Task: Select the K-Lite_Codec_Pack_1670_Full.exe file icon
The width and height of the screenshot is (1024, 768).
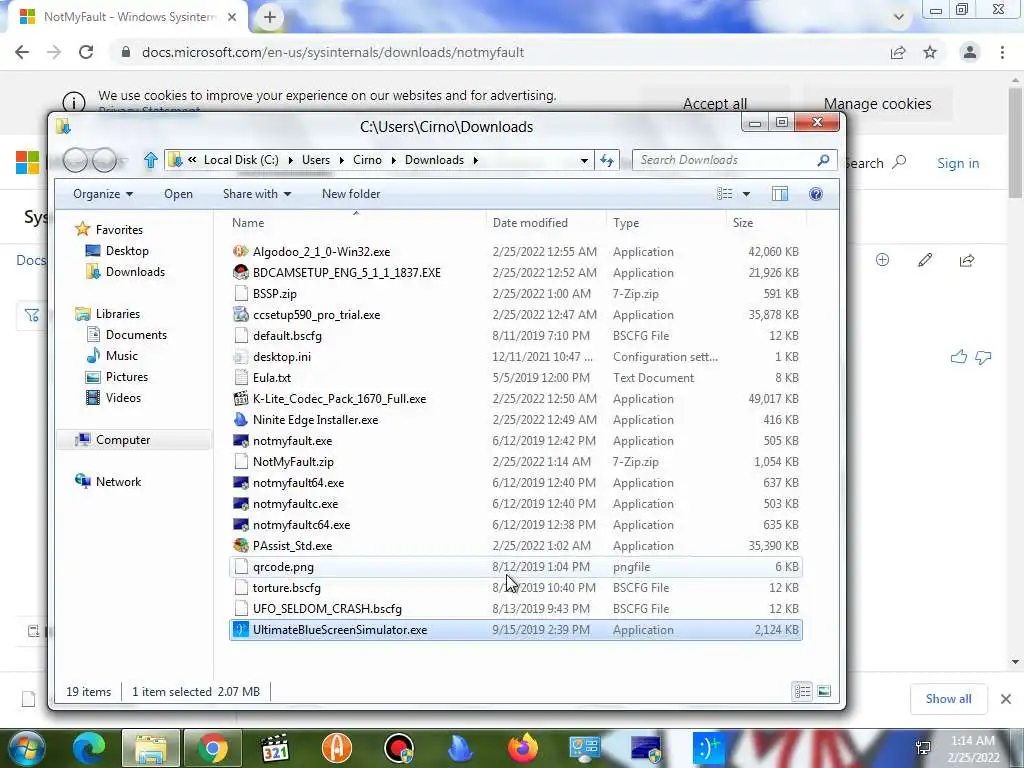Action: click(x=240, y=398)
